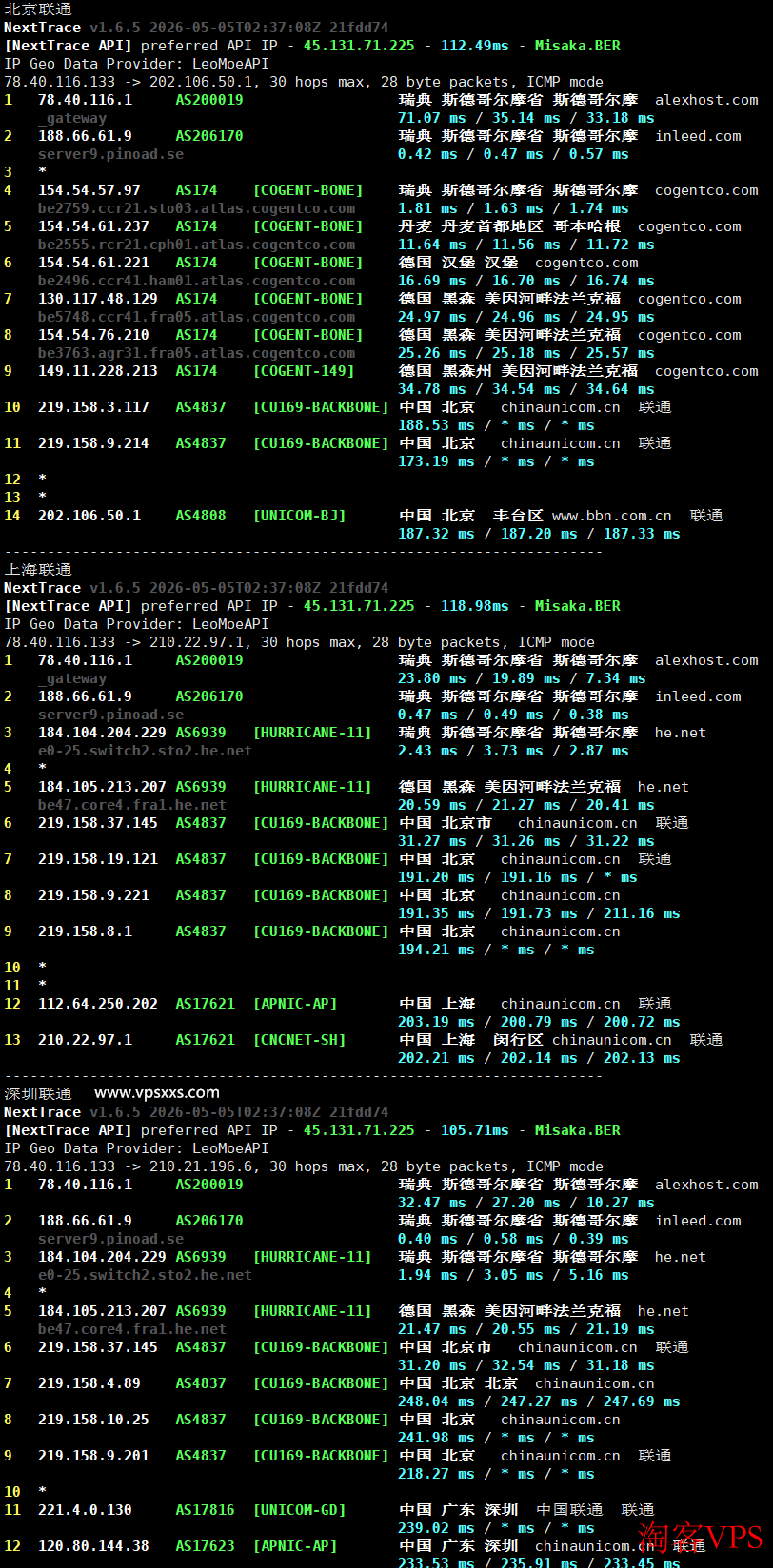
Task: Click the 德国 汉堡 汉堡 location
Action: tap(458, 263)
